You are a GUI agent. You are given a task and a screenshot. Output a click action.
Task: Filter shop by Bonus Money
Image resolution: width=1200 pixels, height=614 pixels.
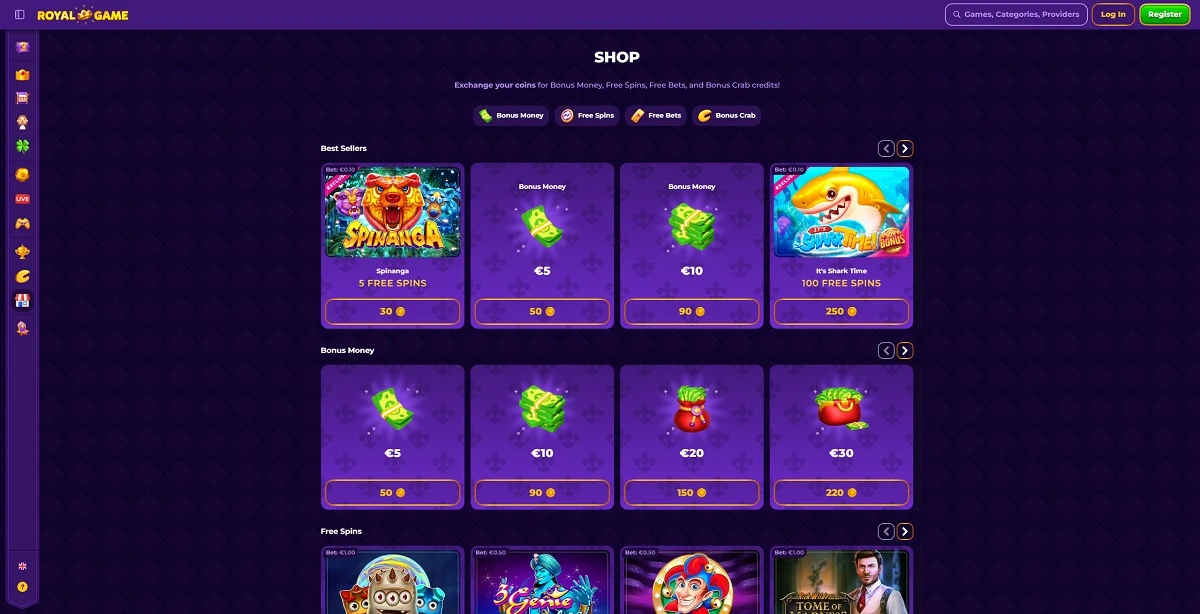[x=511, y=115]
